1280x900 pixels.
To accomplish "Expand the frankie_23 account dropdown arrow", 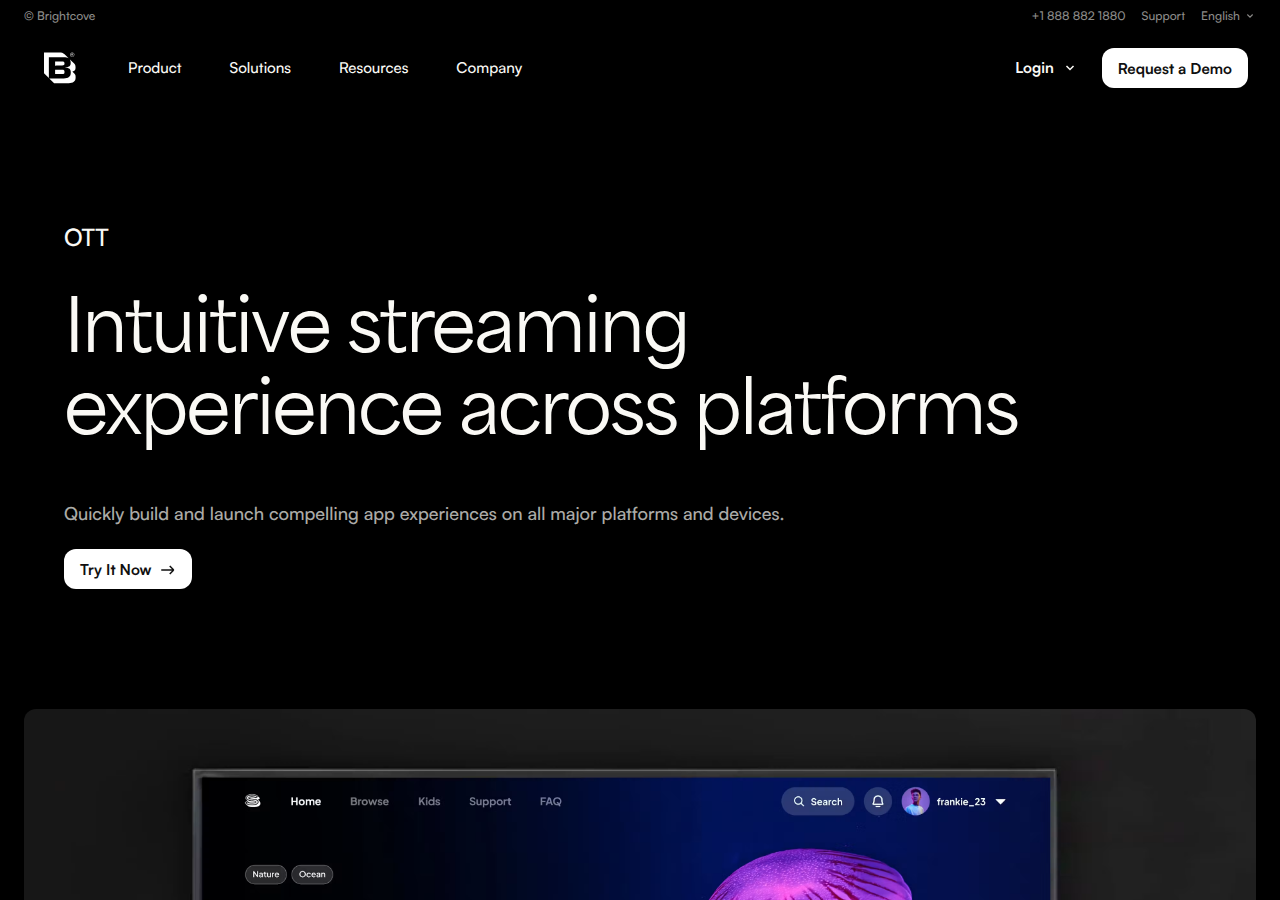I will 1000,802.
